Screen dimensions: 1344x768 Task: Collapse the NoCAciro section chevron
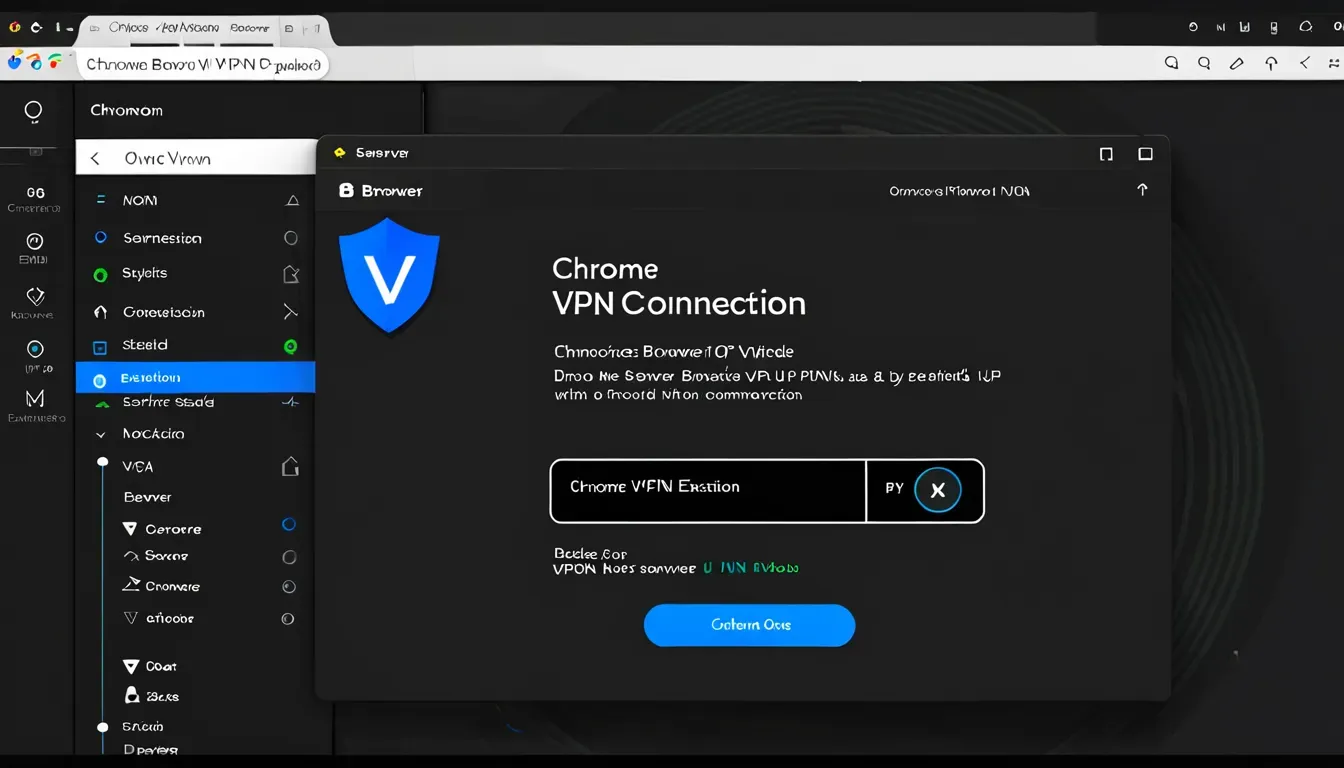click(100, 435)
